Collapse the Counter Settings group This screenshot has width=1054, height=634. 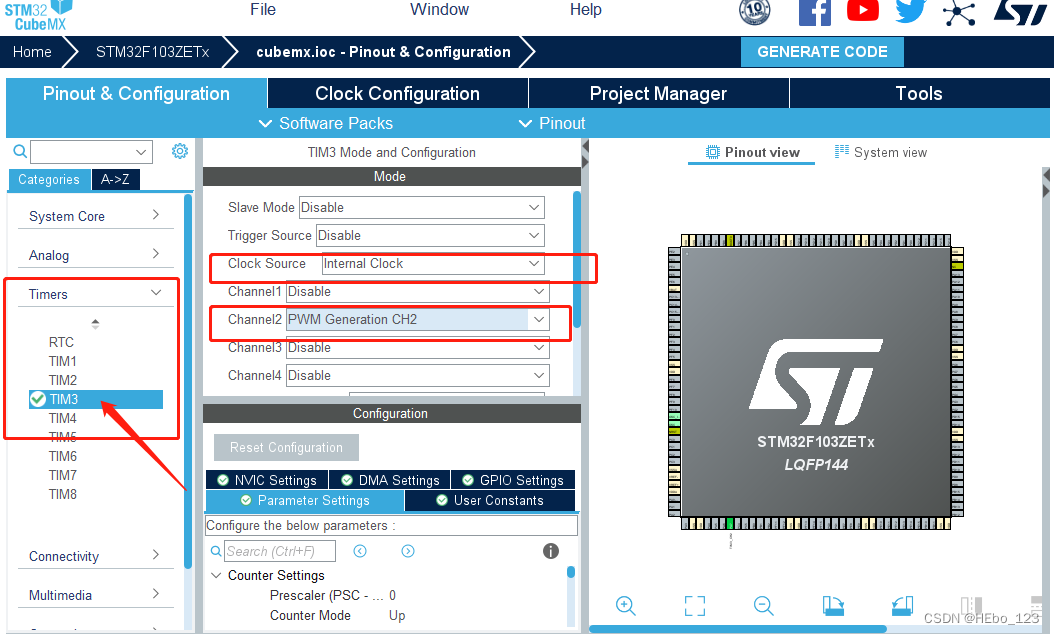[216, 576]
